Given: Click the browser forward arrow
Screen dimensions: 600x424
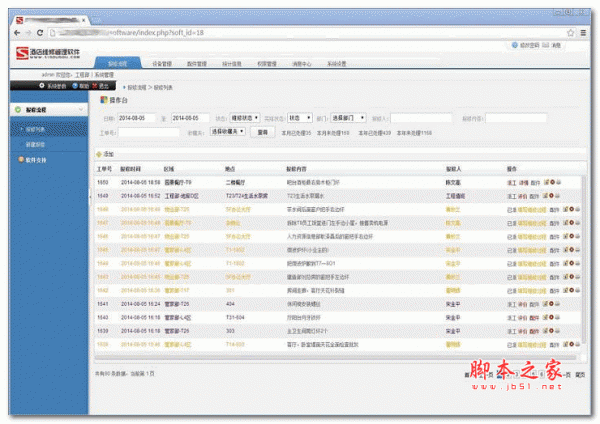Looking at the screenshot, I should click(28, 33).
